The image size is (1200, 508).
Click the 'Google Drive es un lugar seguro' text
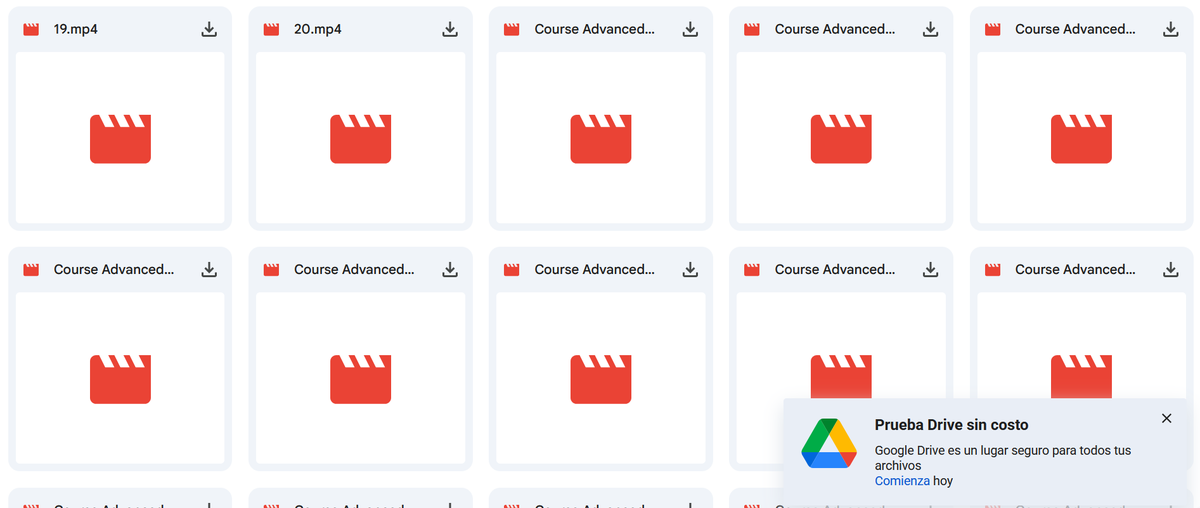[x=1003, y=458]
